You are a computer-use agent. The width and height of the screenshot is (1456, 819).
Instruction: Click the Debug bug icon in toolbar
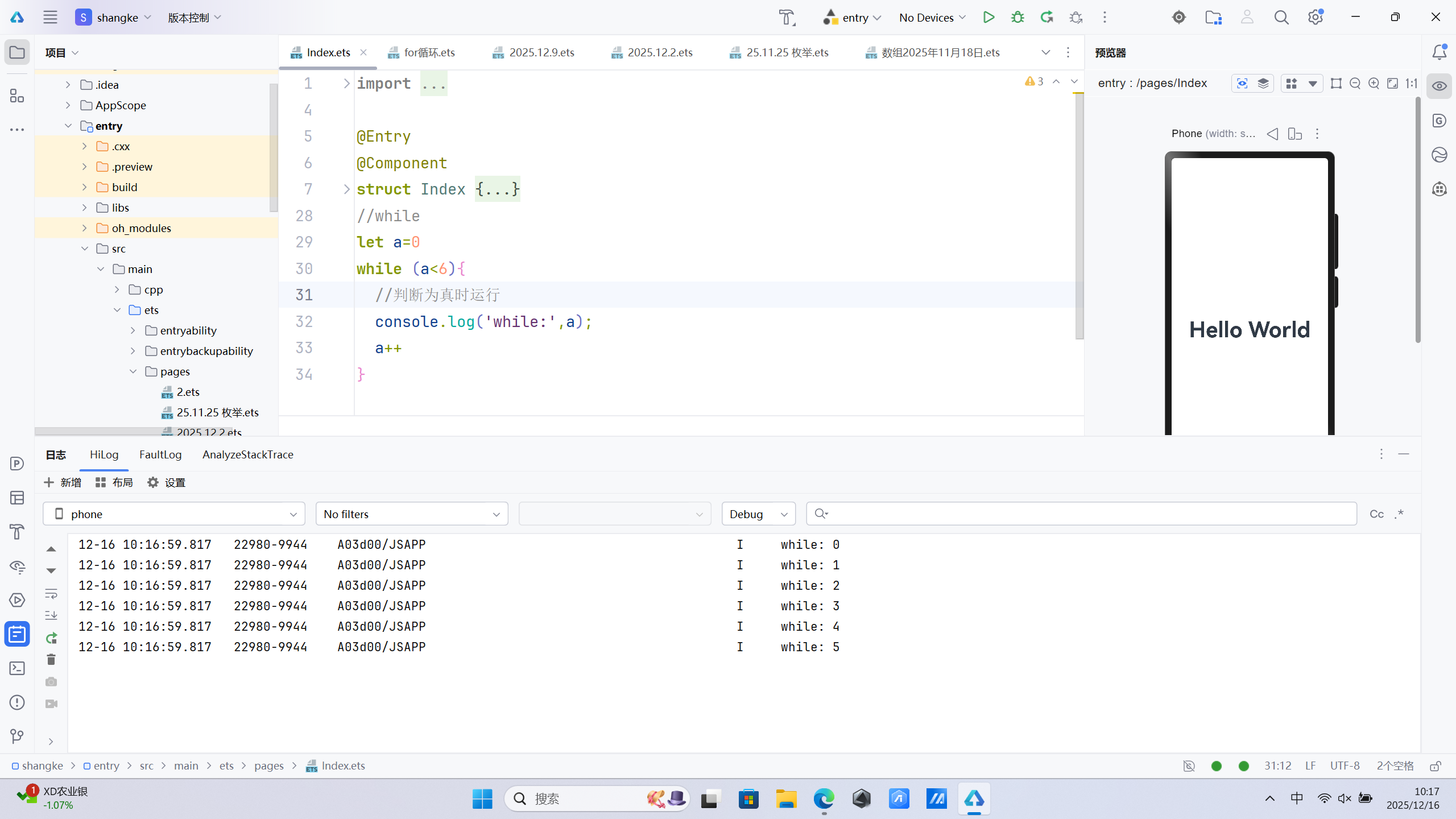[1017, 17]
